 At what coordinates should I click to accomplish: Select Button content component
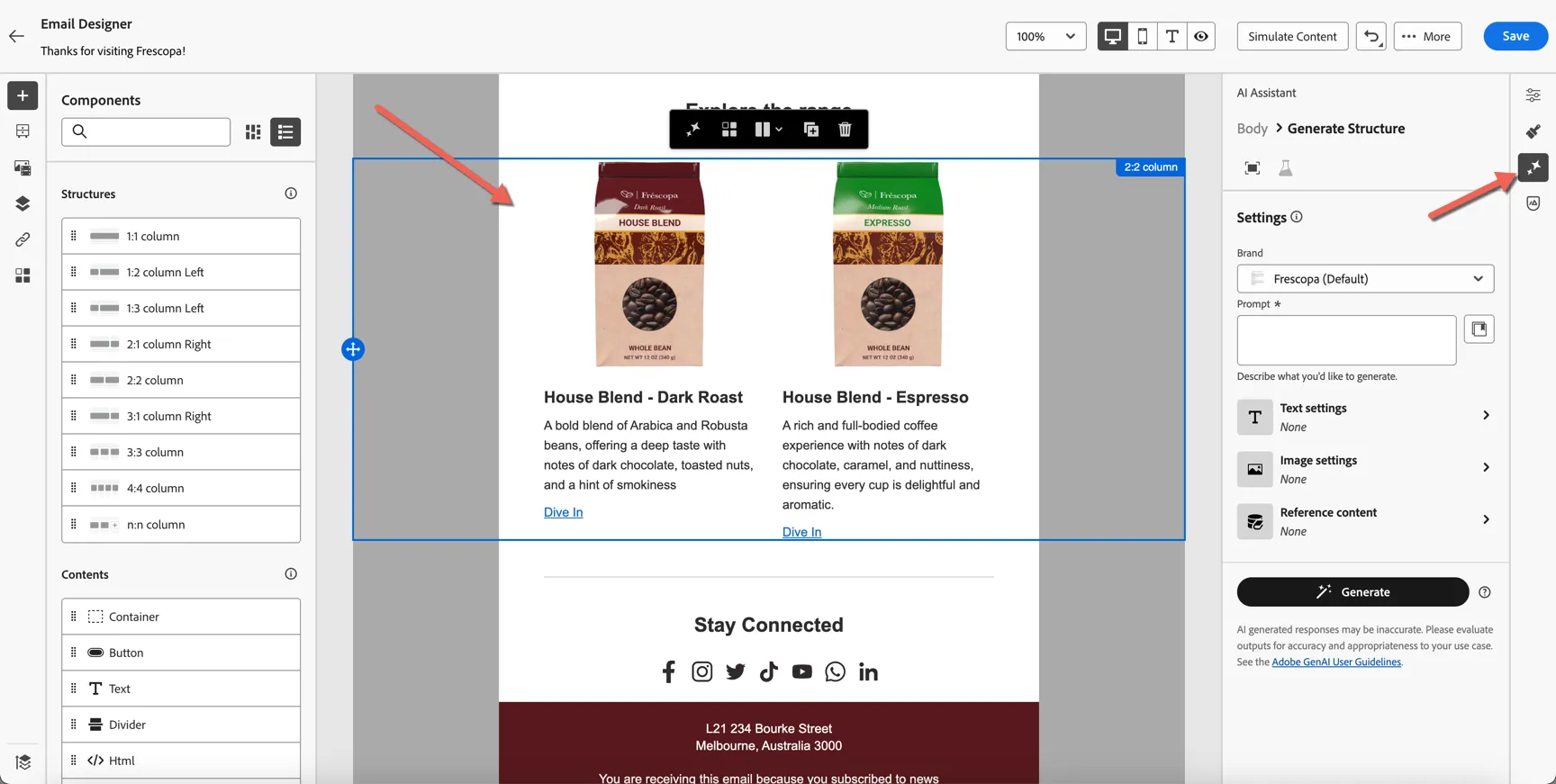(181, 653)
